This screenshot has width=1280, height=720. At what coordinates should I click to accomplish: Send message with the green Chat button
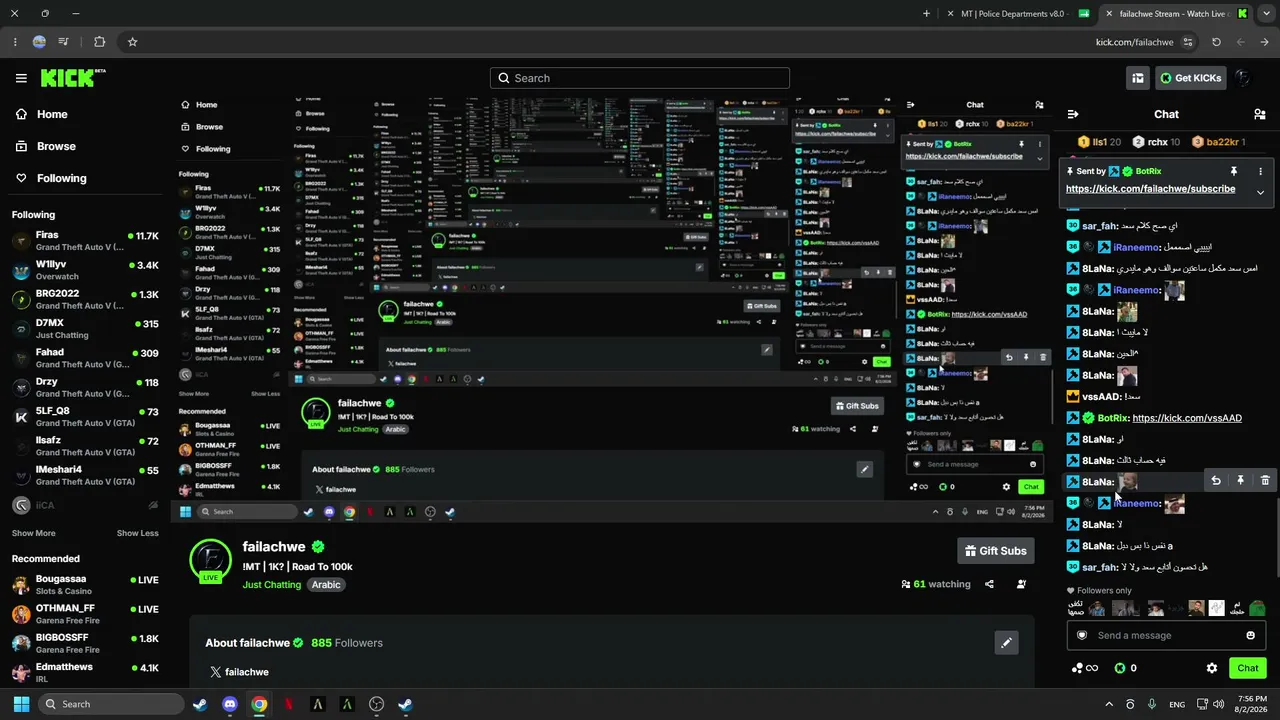[1248, 668]
